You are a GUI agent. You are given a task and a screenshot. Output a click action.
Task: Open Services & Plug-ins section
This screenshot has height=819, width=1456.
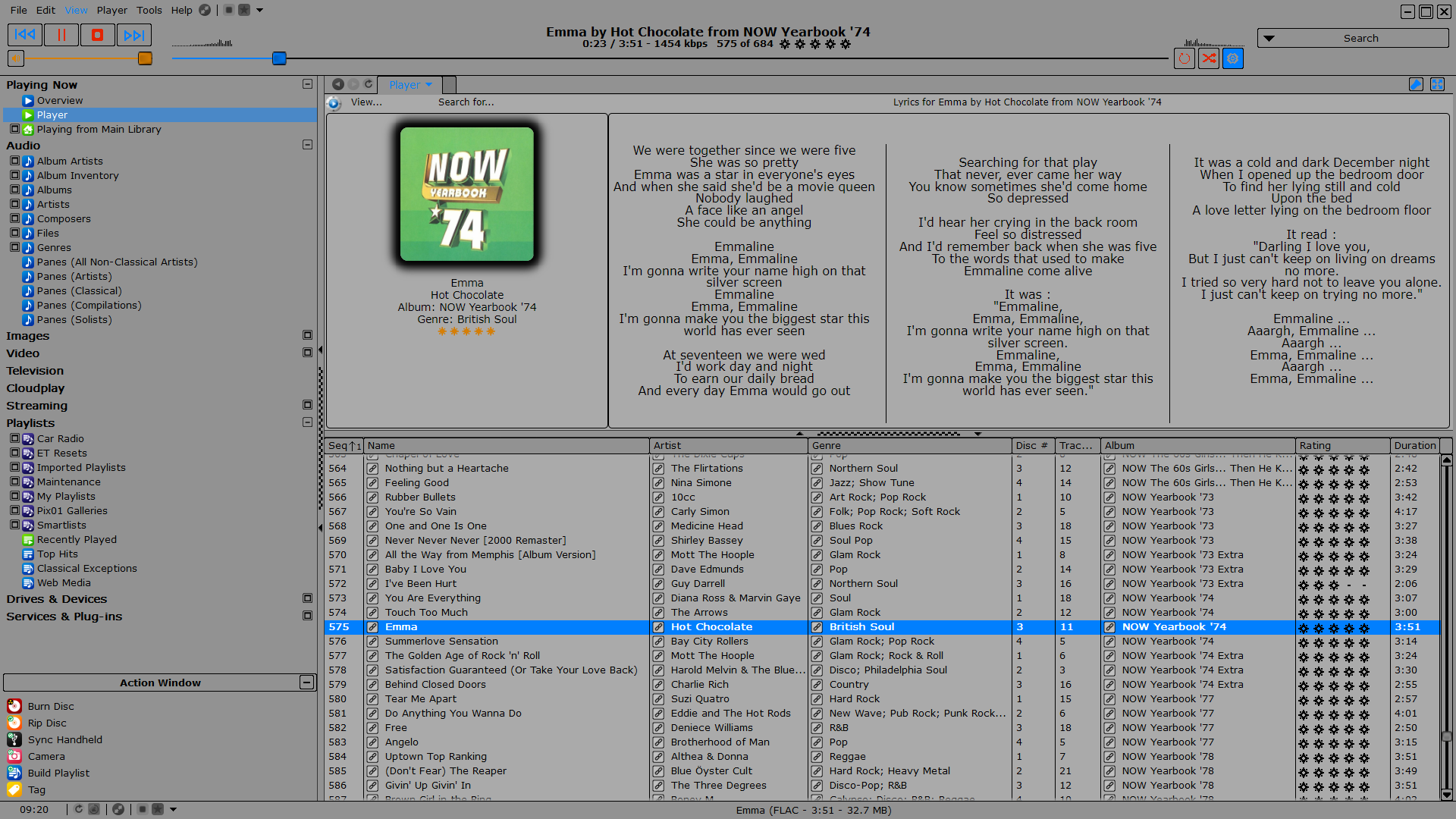click(307, 616)
